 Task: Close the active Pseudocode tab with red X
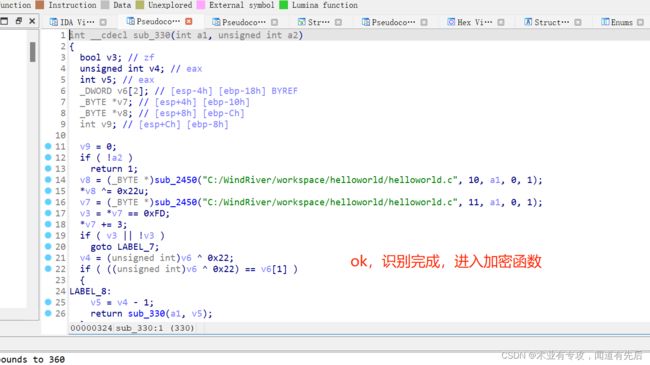[x=189, y=21]
